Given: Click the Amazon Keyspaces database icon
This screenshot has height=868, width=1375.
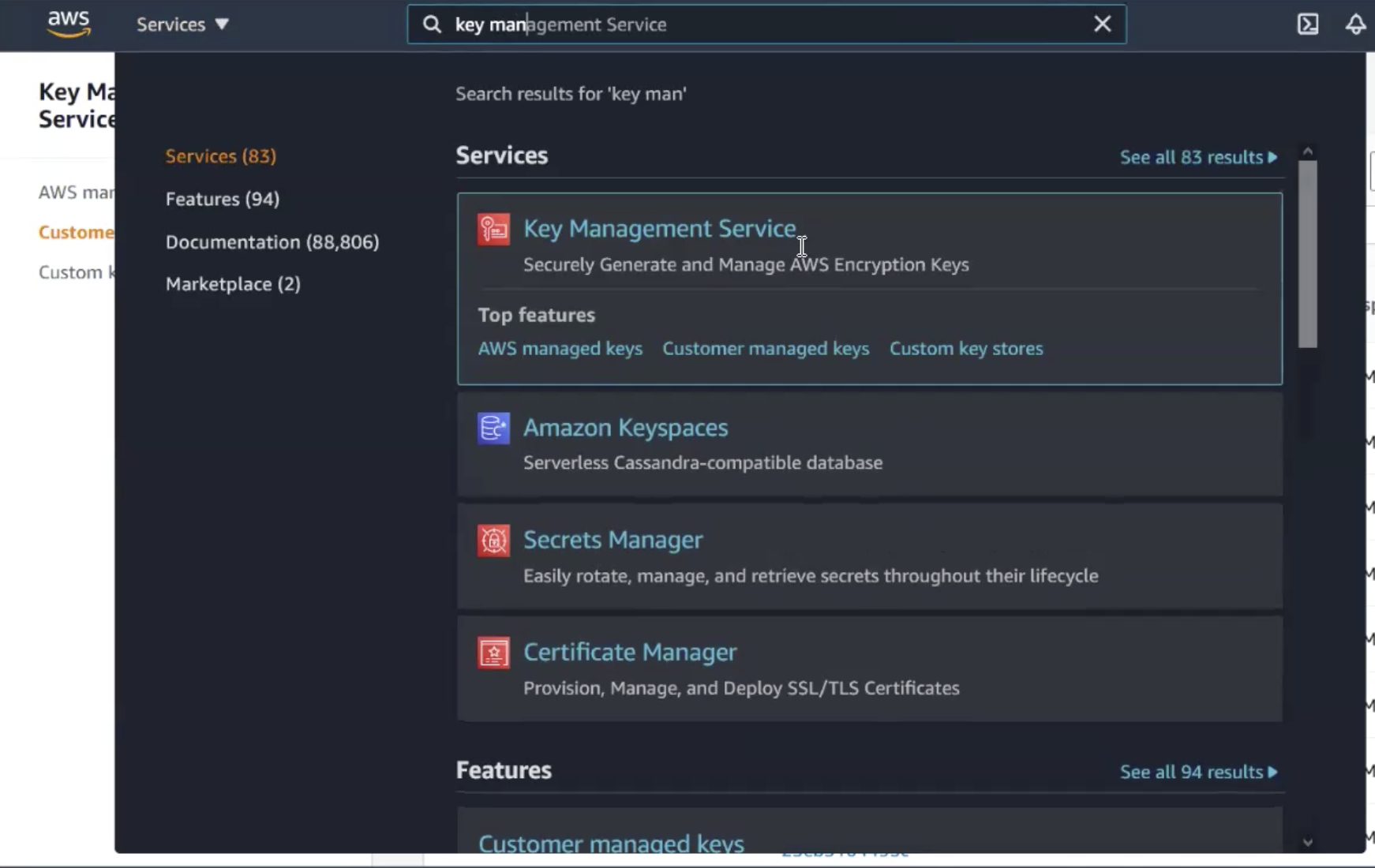Looking at the screenshot, I should [x=493, y=428].
